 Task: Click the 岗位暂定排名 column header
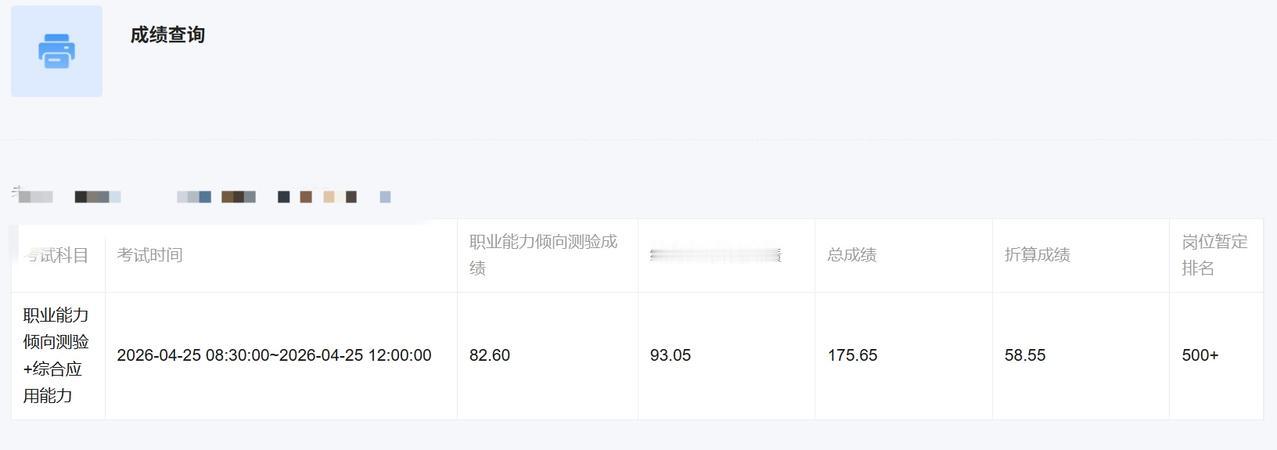click(1215, 255)
